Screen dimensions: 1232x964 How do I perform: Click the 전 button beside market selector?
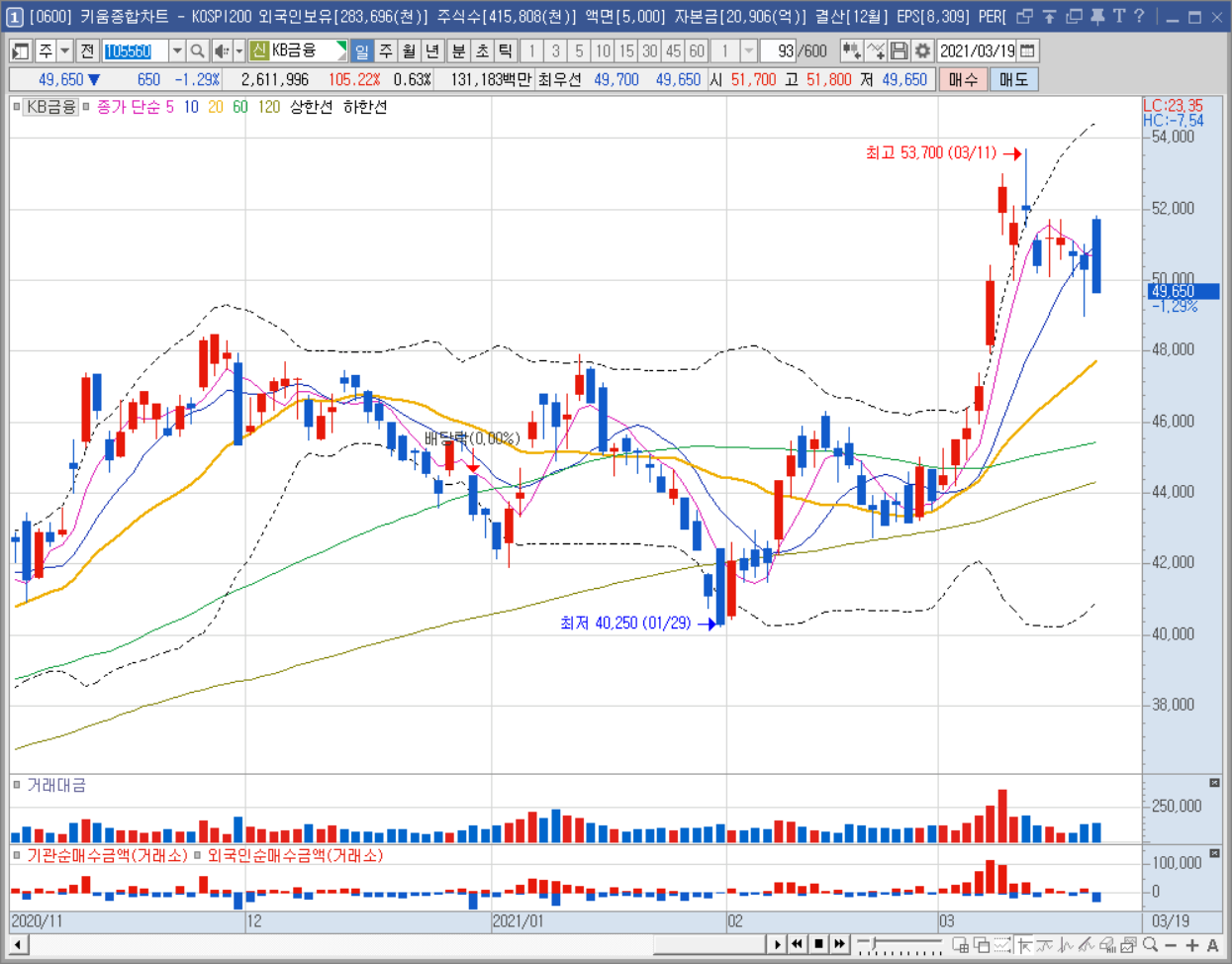[87, 50]
